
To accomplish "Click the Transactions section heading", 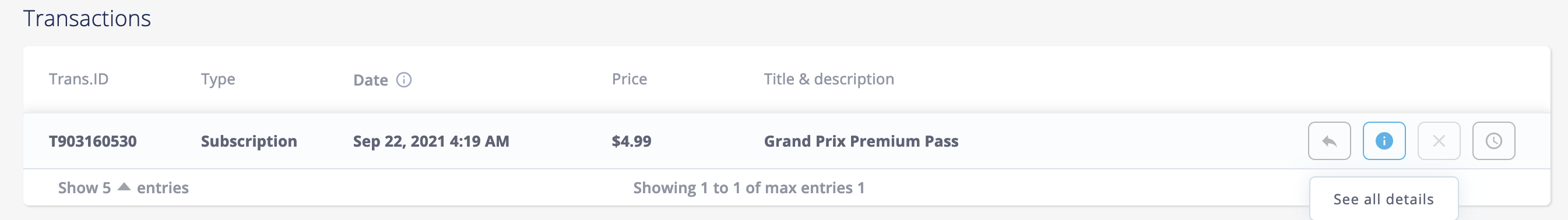I will [x=87, y=19].
